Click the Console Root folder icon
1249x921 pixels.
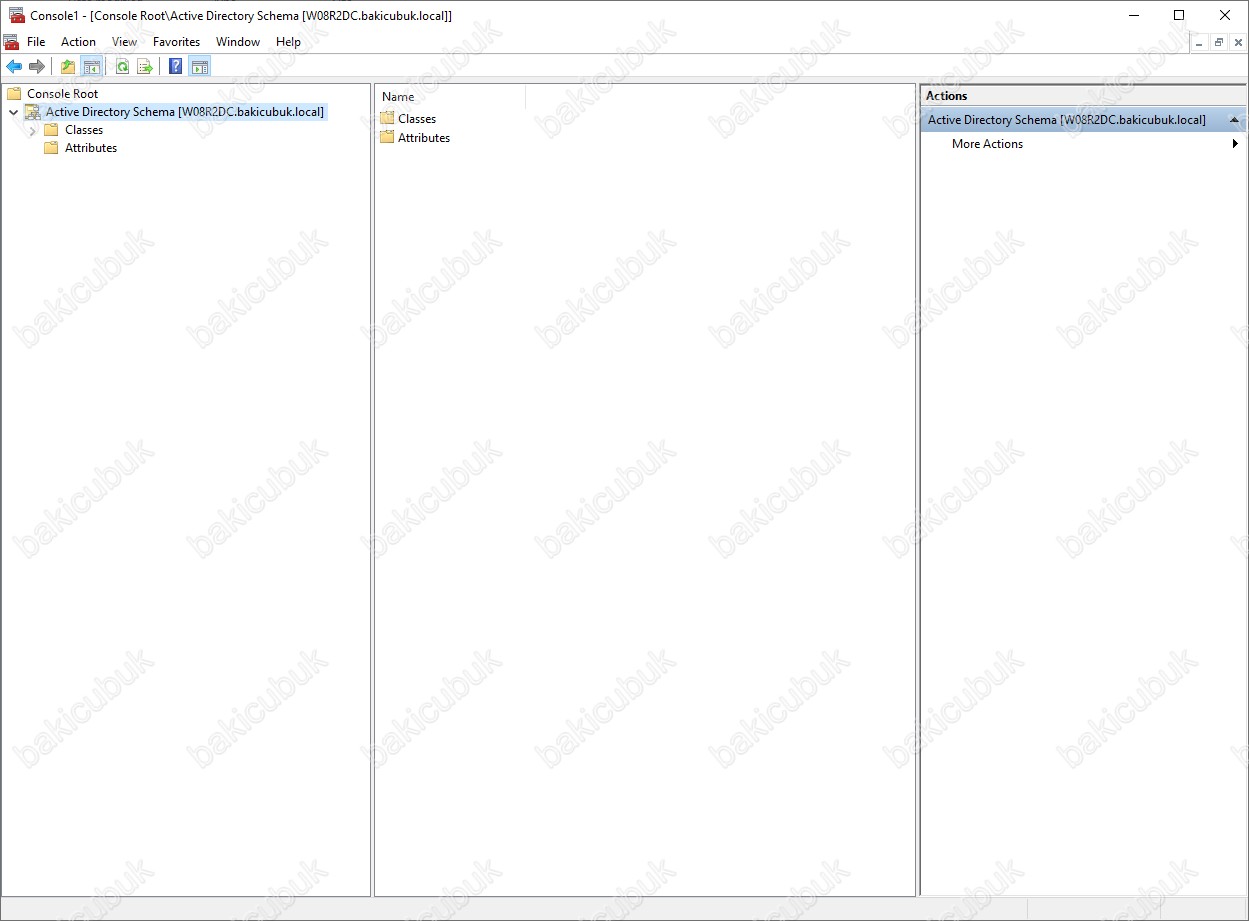14,93
